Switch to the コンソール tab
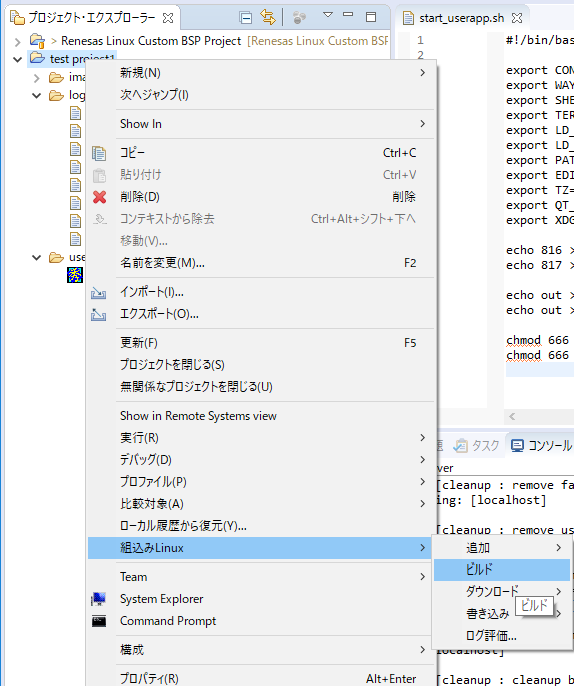The width and height of the screenshot is (574, 686). [542, 445]
